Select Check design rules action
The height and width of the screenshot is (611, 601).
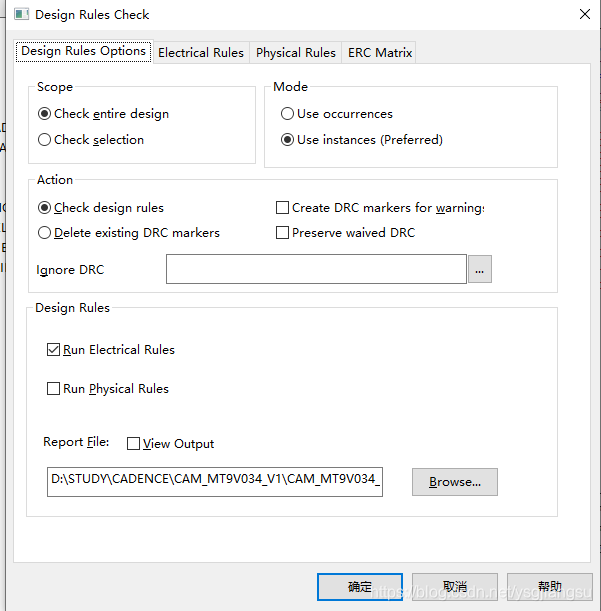pos(45,208)
